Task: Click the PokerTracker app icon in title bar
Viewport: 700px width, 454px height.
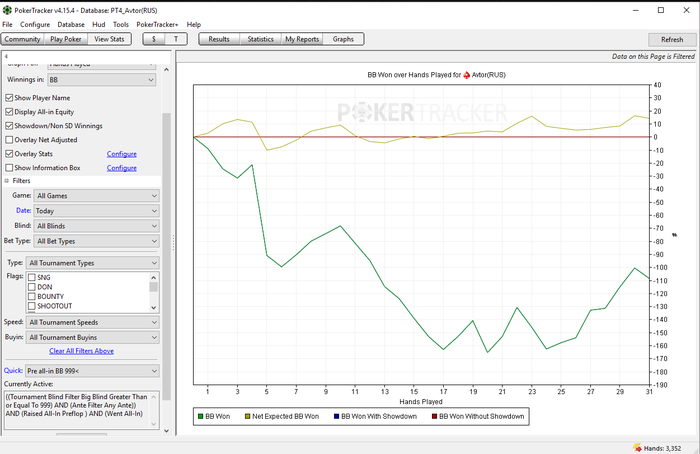Action: tap(7, 10)
